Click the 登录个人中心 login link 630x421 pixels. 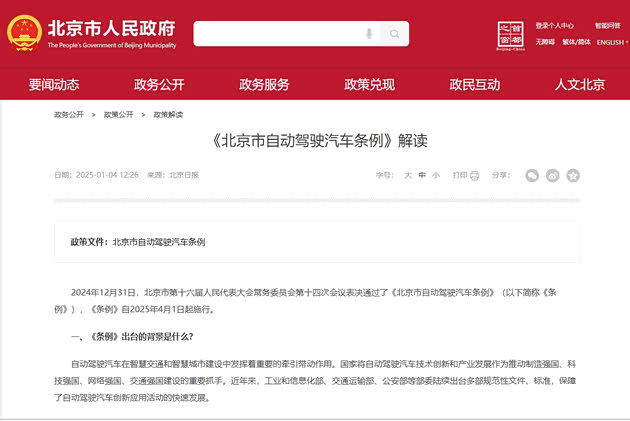tap(554, 25)
